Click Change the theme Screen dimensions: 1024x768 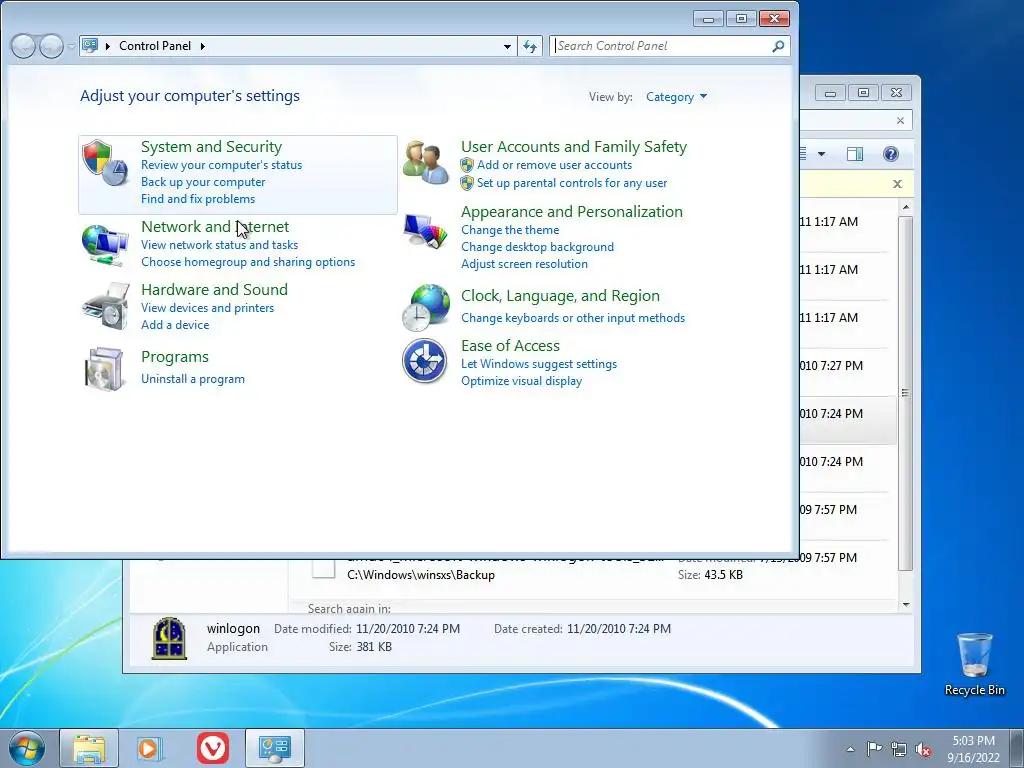coord(510,230)
